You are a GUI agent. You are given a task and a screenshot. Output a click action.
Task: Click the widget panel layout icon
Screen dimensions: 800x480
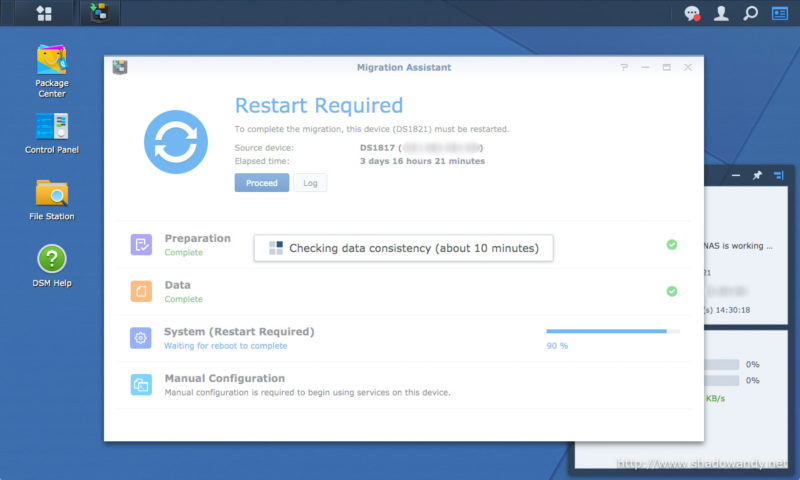point(779,175)
